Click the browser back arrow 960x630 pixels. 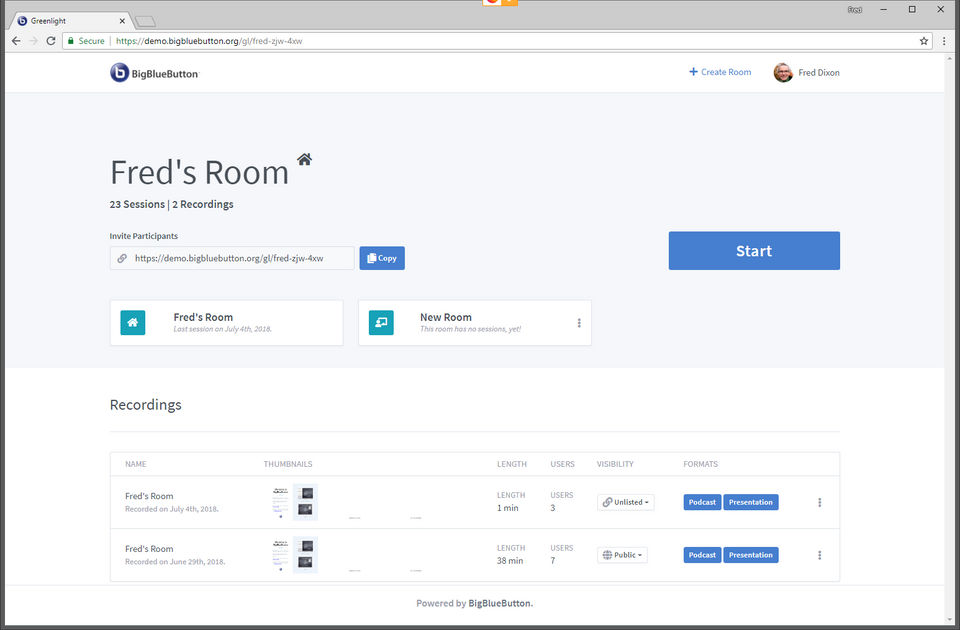pos(16,41)
